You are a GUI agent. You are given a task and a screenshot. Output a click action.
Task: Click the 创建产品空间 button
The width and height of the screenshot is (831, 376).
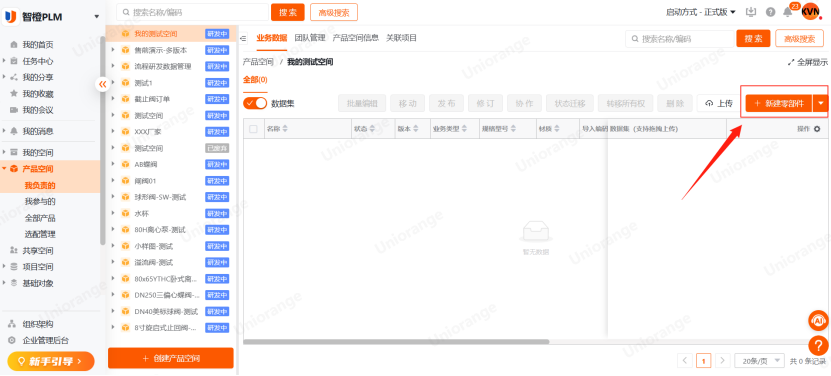coord(171,358)
